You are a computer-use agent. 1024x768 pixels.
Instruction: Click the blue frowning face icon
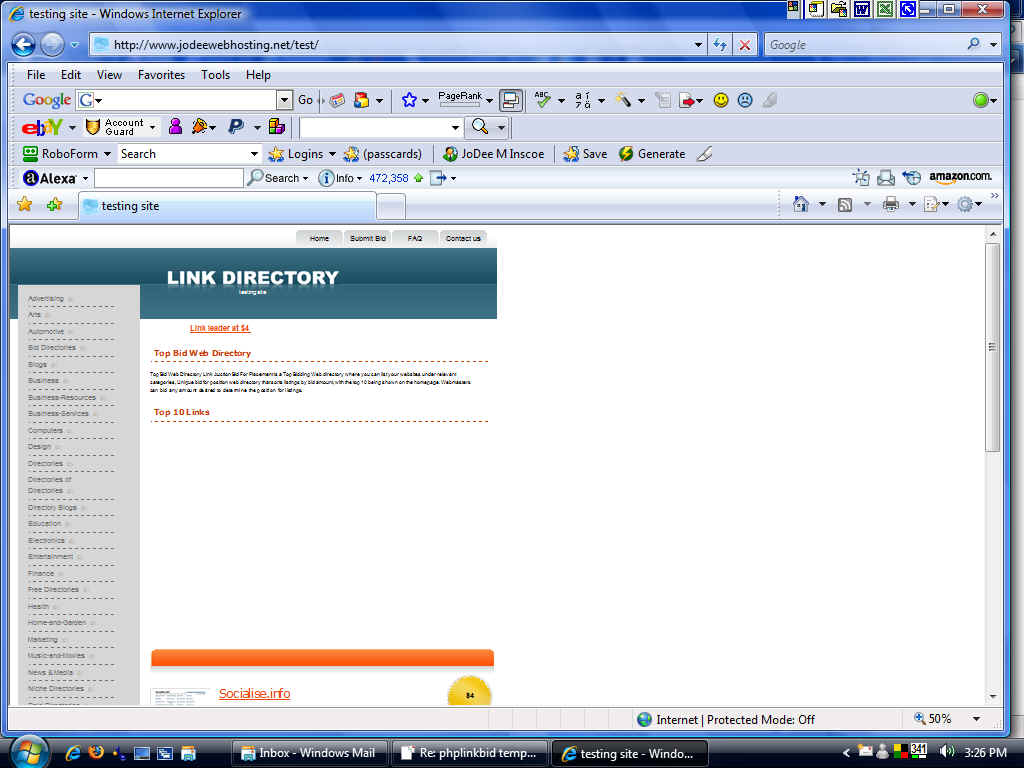tap(745, 100)
